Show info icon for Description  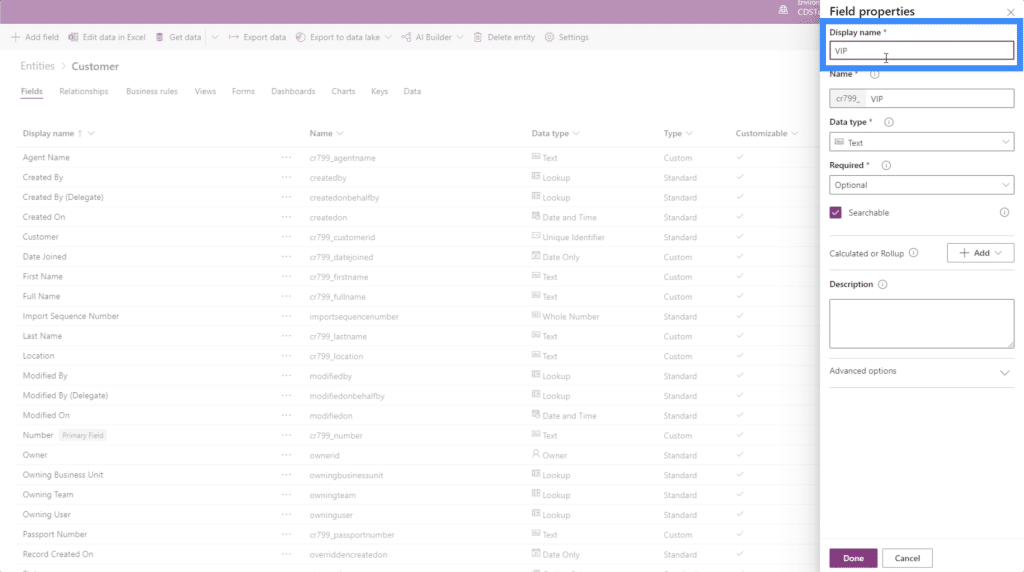(x=882, y=284)
